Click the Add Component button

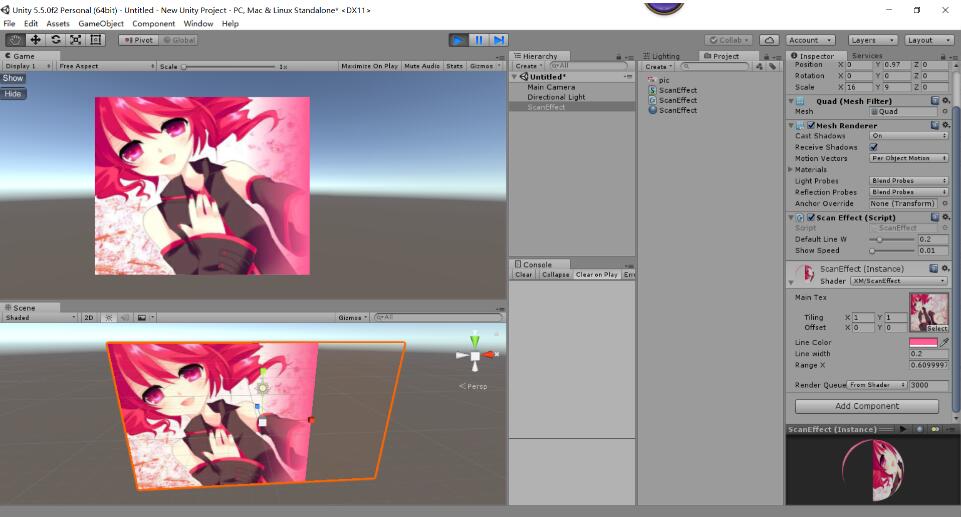(867, 406)
